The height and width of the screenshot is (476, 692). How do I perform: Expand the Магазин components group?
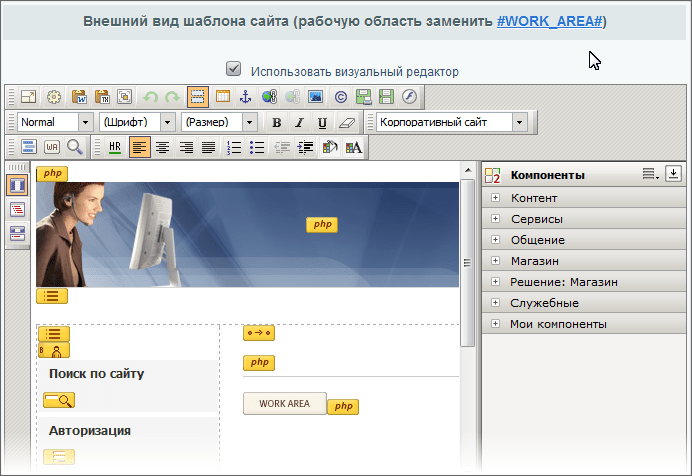495,261
